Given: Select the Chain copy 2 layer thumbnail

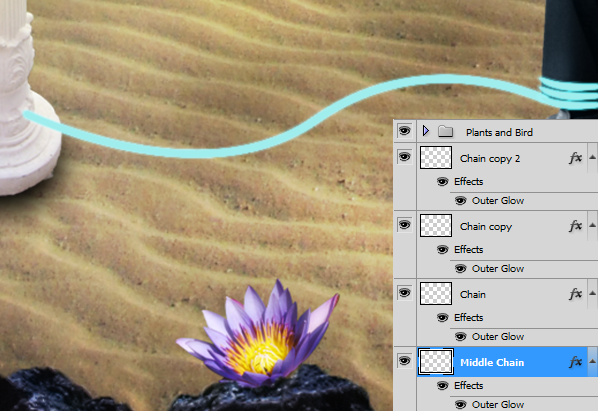Looking at the screenshot, I should click(436, 157).
